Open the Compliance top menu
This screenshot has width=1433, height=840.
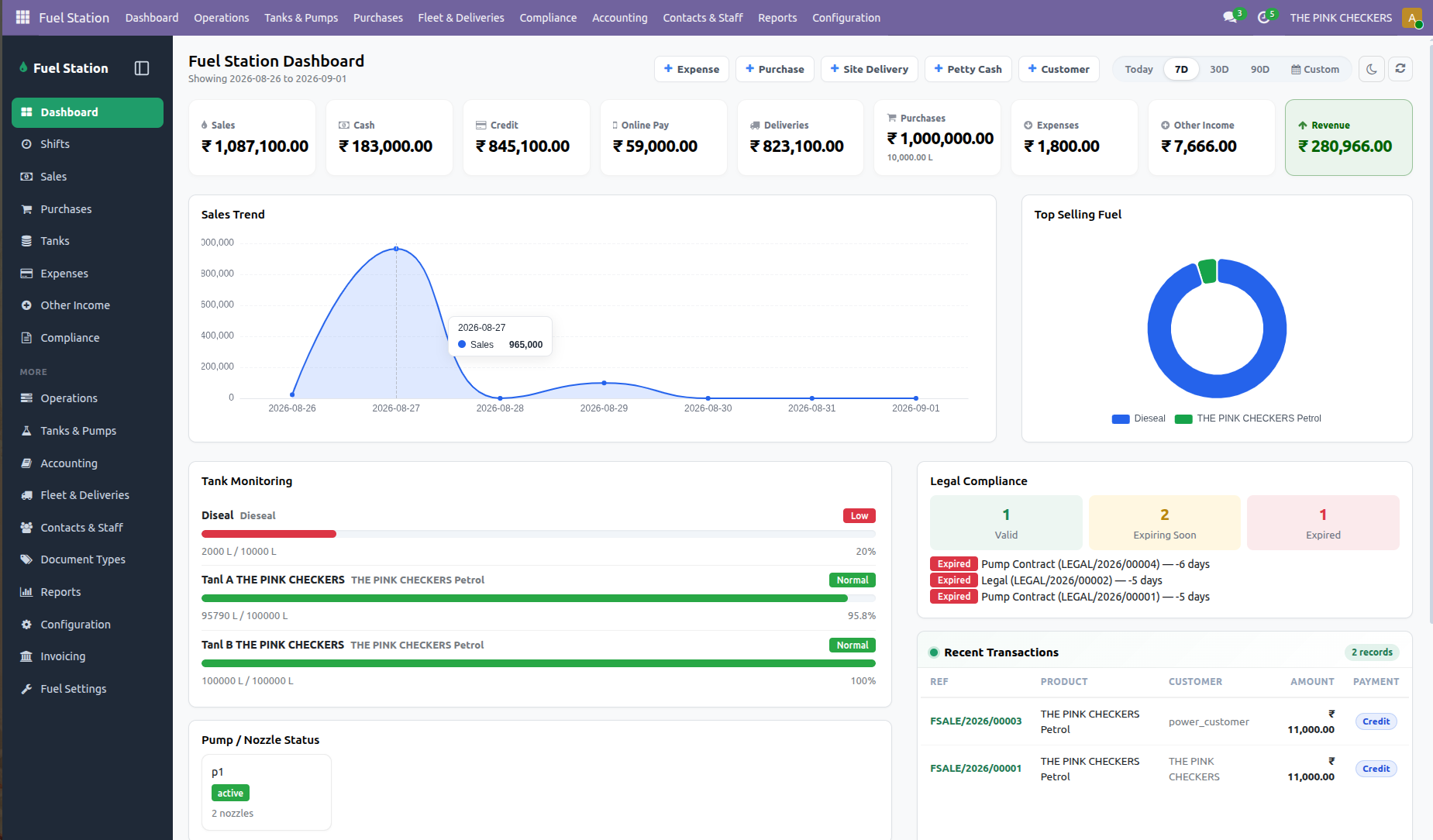tap(548, 18)
